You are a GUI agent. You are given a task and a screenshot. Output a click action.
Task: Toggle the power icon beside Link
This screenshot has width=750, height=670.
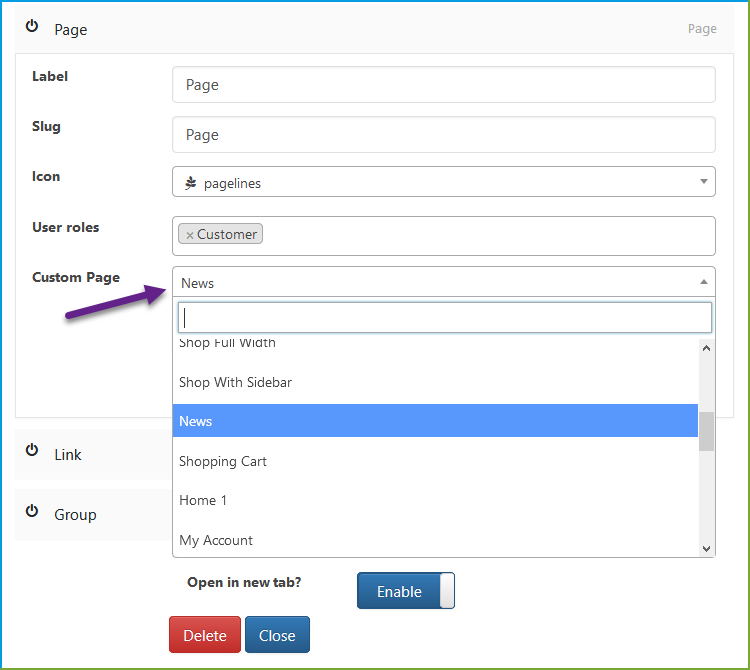coord(32,450)
